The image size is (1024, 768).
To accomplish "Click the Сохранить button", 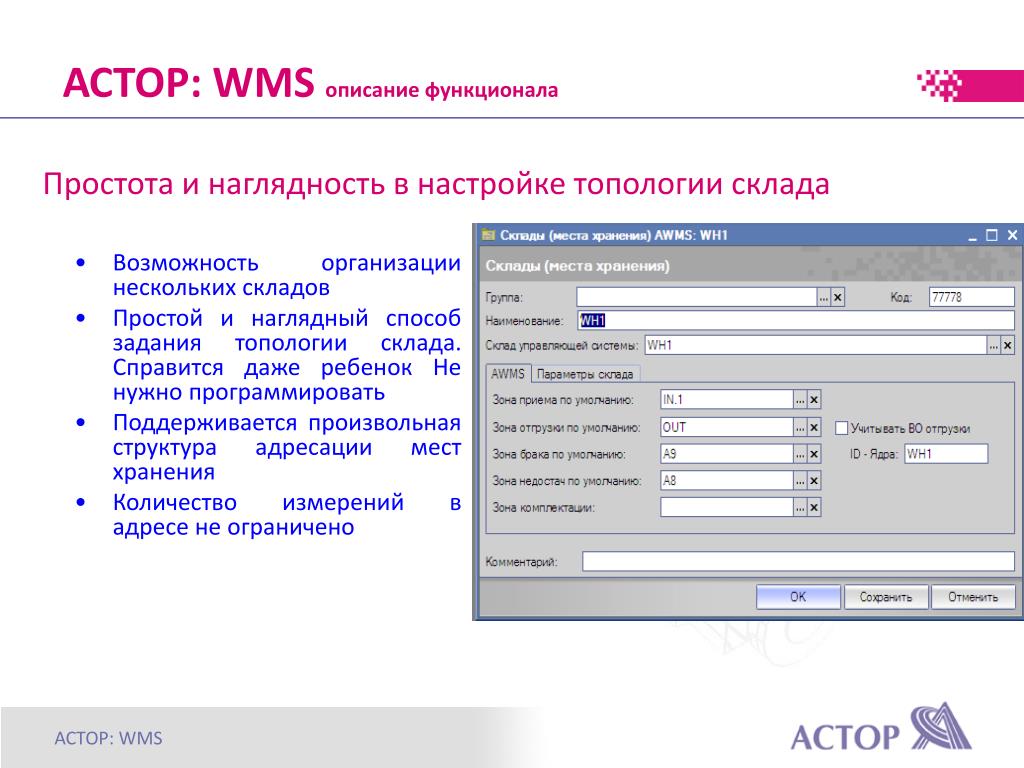I will pos(886,597).
